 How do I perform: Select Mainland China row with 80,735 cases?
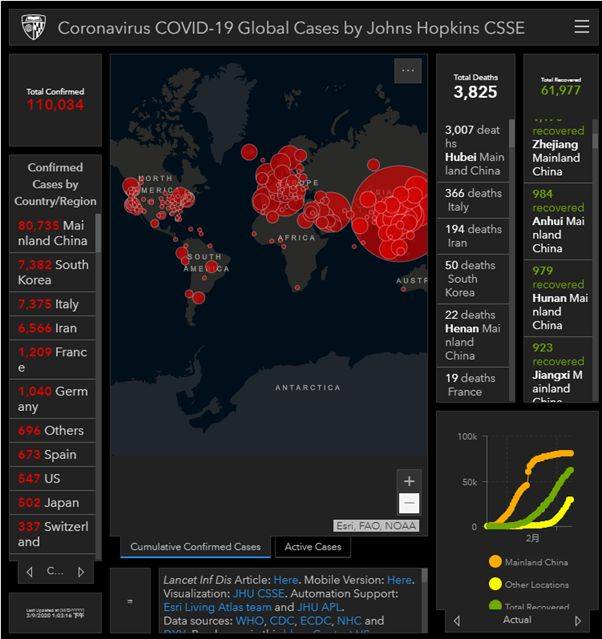52,233
